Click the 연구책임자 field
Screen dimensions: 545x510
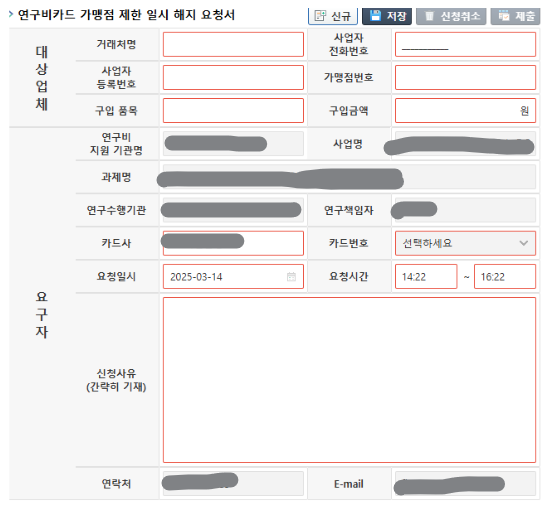pos(465,210)
